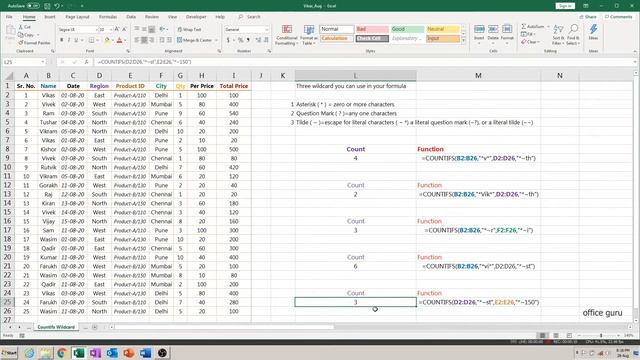The width and height of the screenshot is (640, 360).
Task: Switch to the Formulas tab
Action: tap(108, 17)
